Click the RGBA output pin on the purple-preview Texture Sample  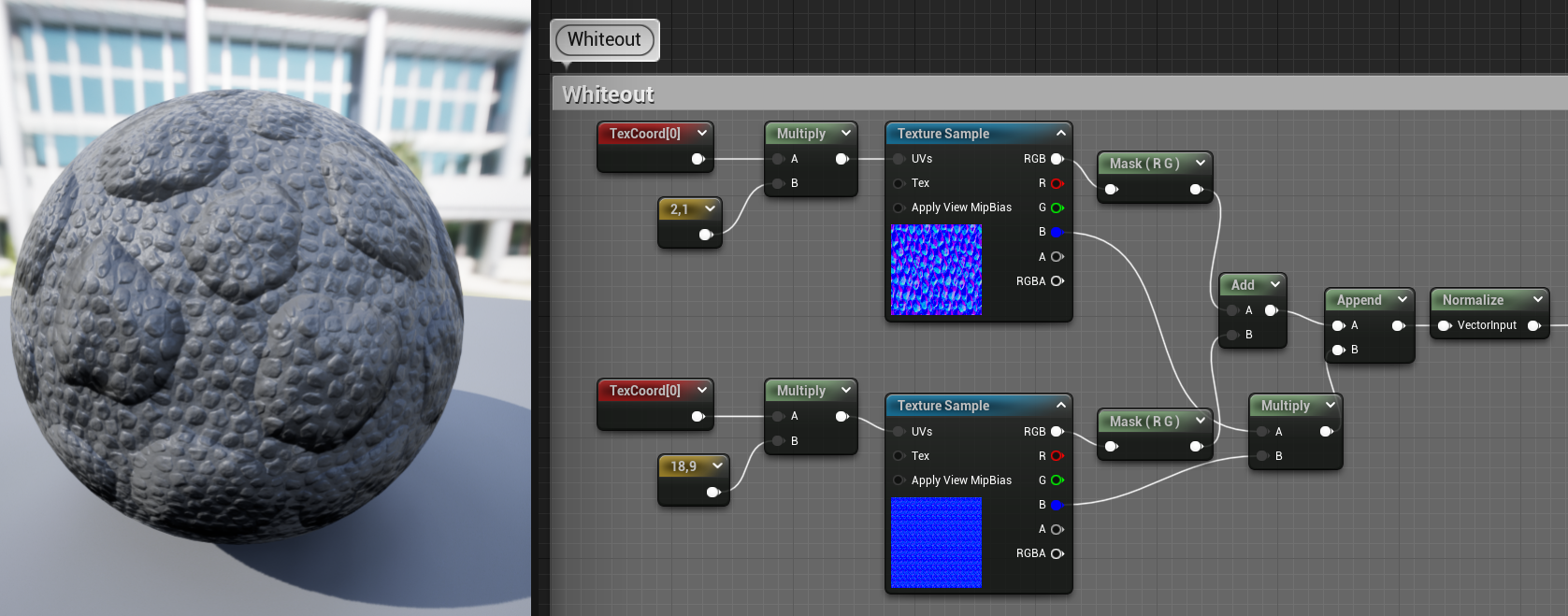point(1057,280)
